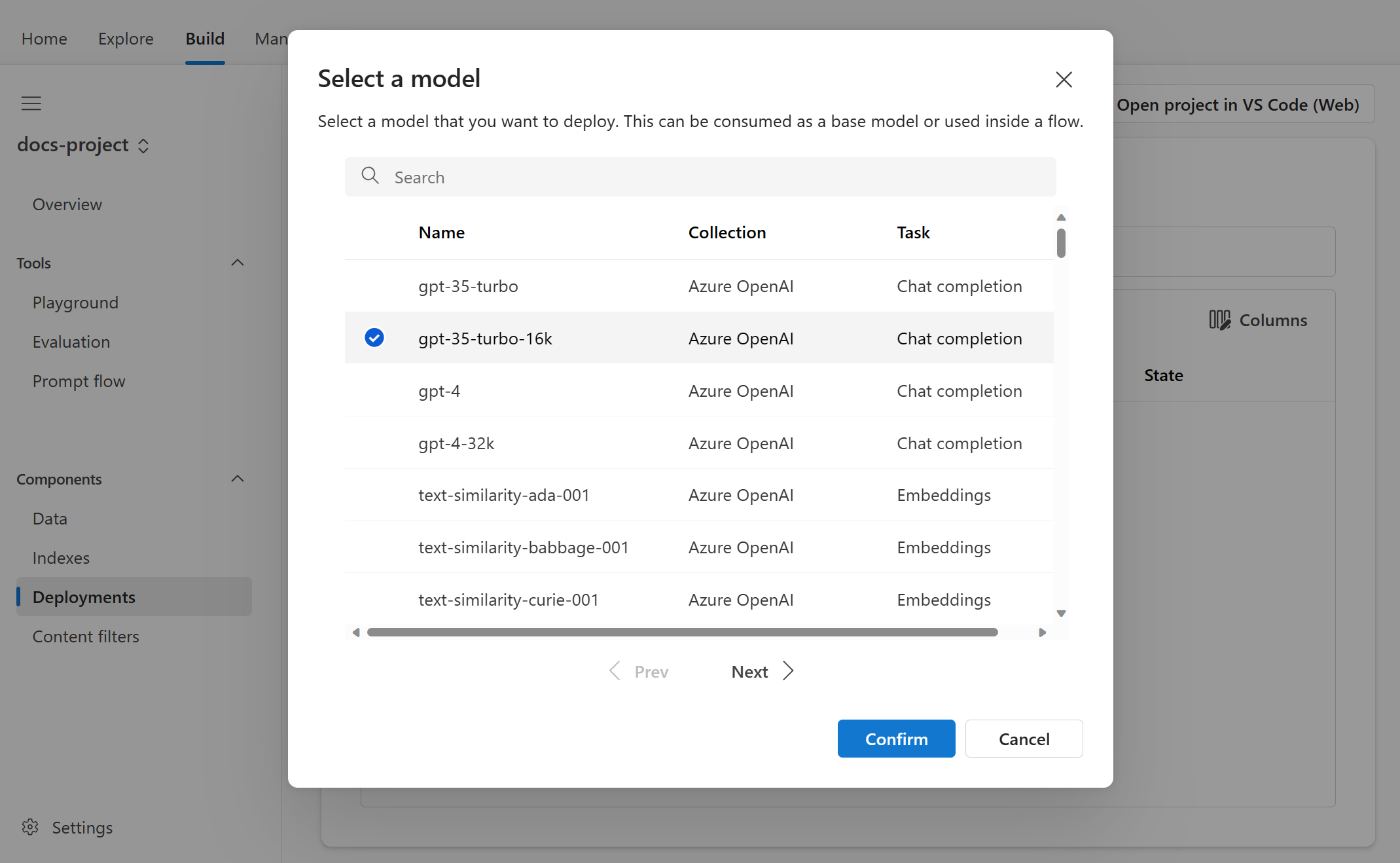Image resolution: width=1400 pixels, height=863 pixels.
Task: Select the text-similarity-curie-001 model row
Action: click(x=699, y=600)
